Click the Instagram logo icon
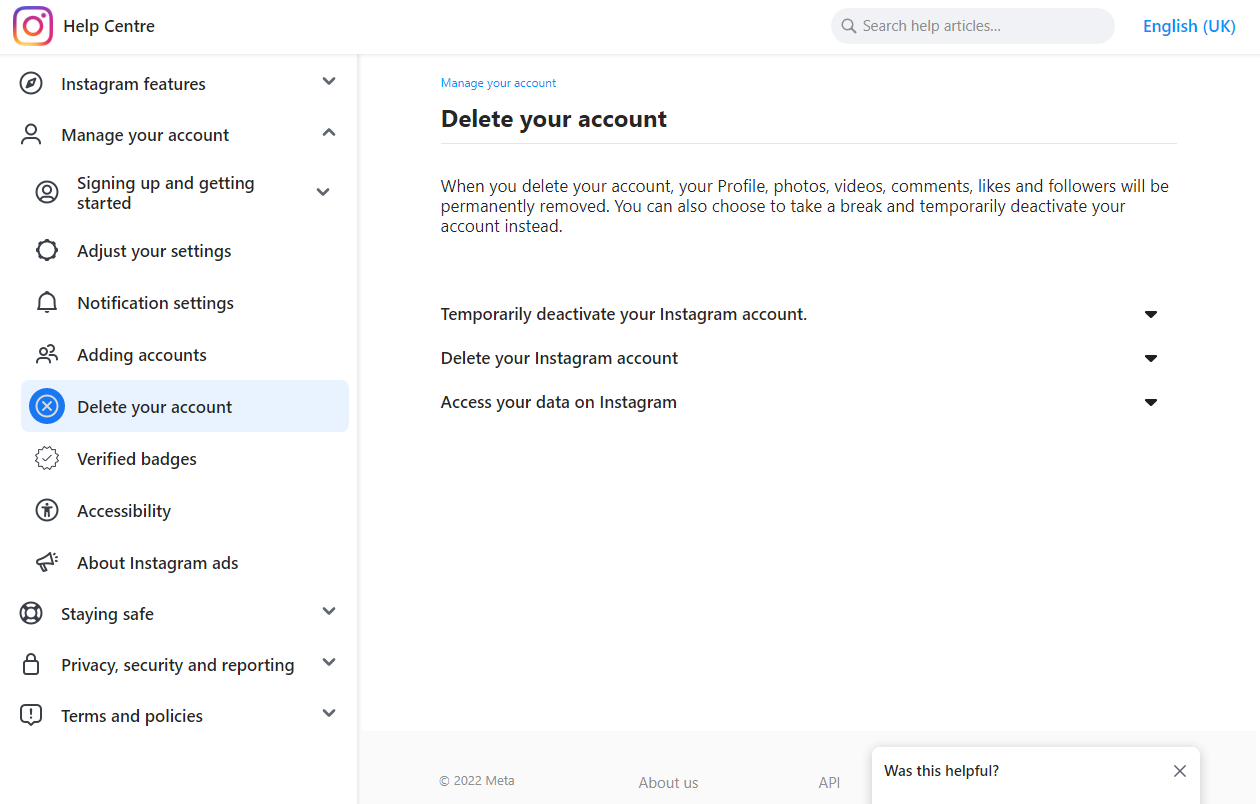 [x=33, y=26]
